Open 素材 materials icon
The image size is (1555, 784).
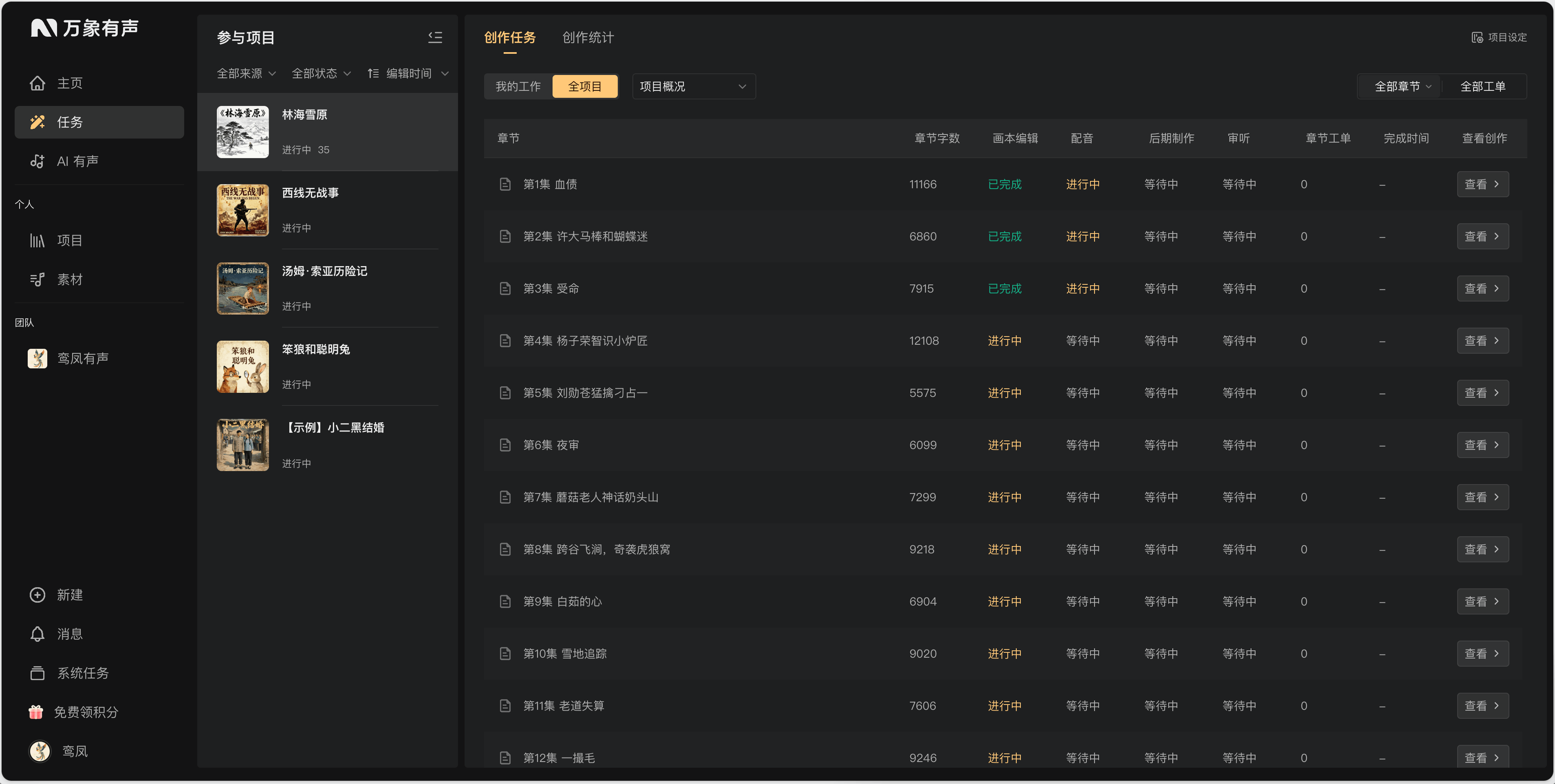[x=37, y=280]
